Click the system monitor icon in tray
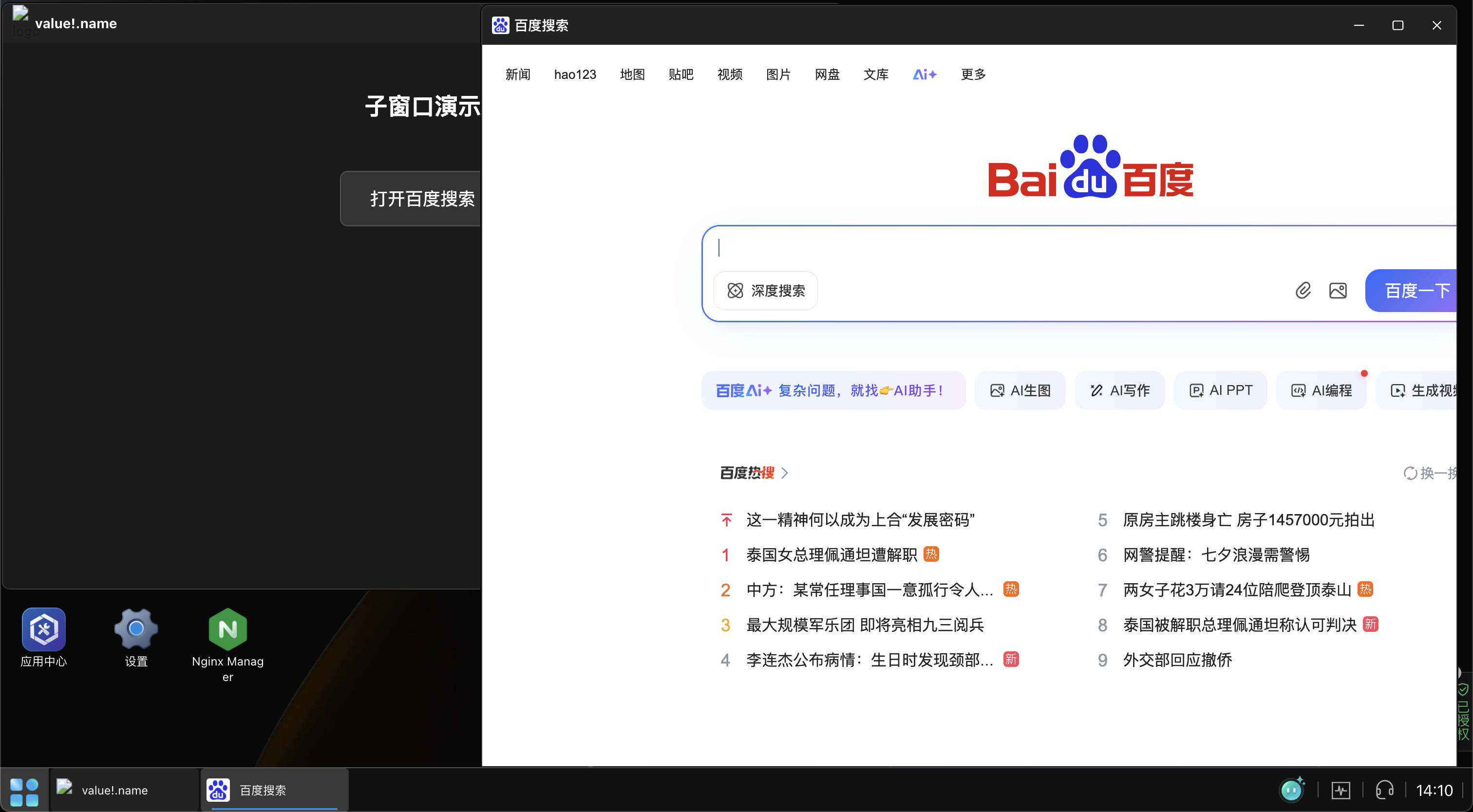The width and height of the screenshot is (1473, 812). [1341, 790]
